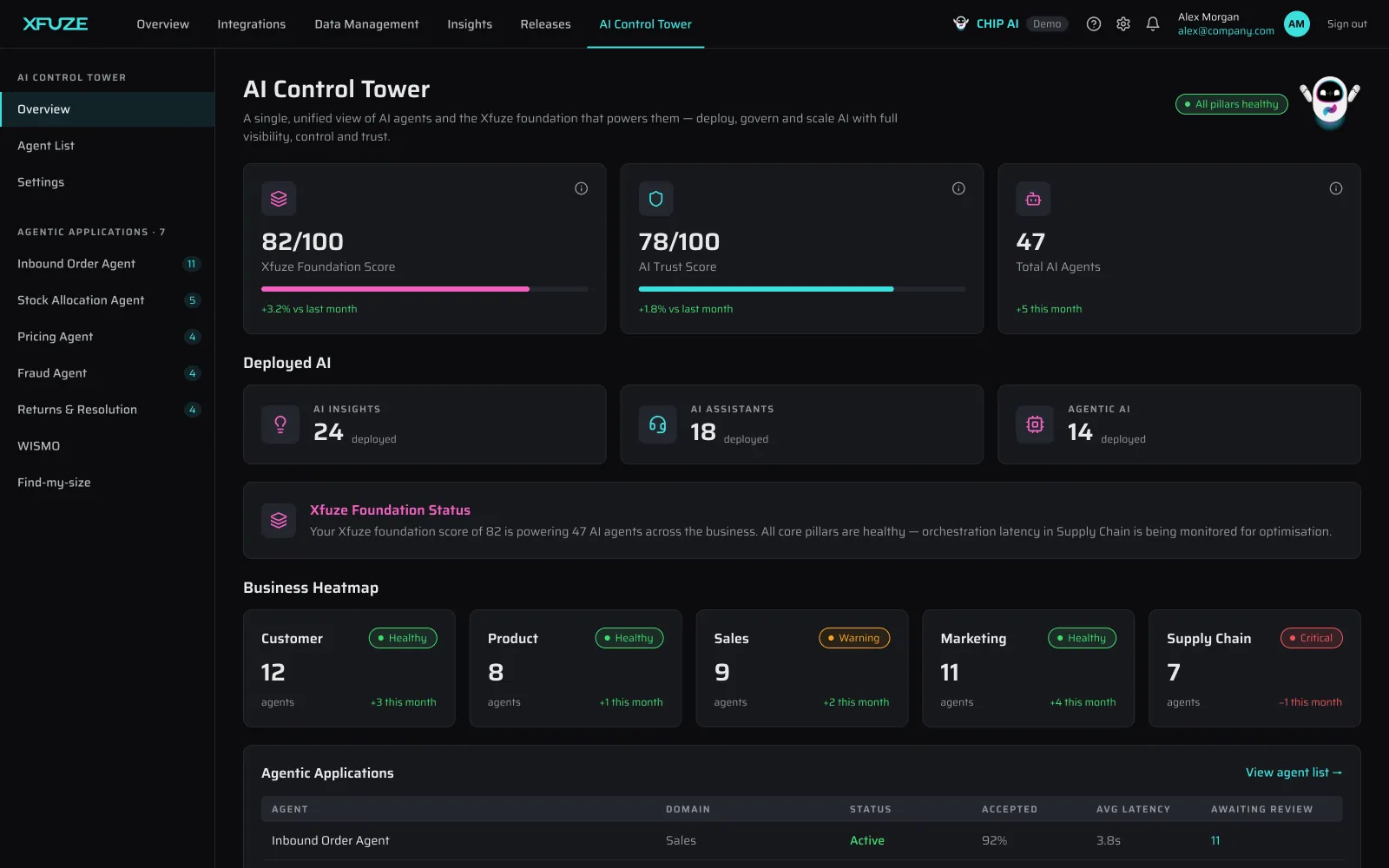Select the AI Control Tower tab
This screenshot has width=1389, height=868.
coord(645,24)
